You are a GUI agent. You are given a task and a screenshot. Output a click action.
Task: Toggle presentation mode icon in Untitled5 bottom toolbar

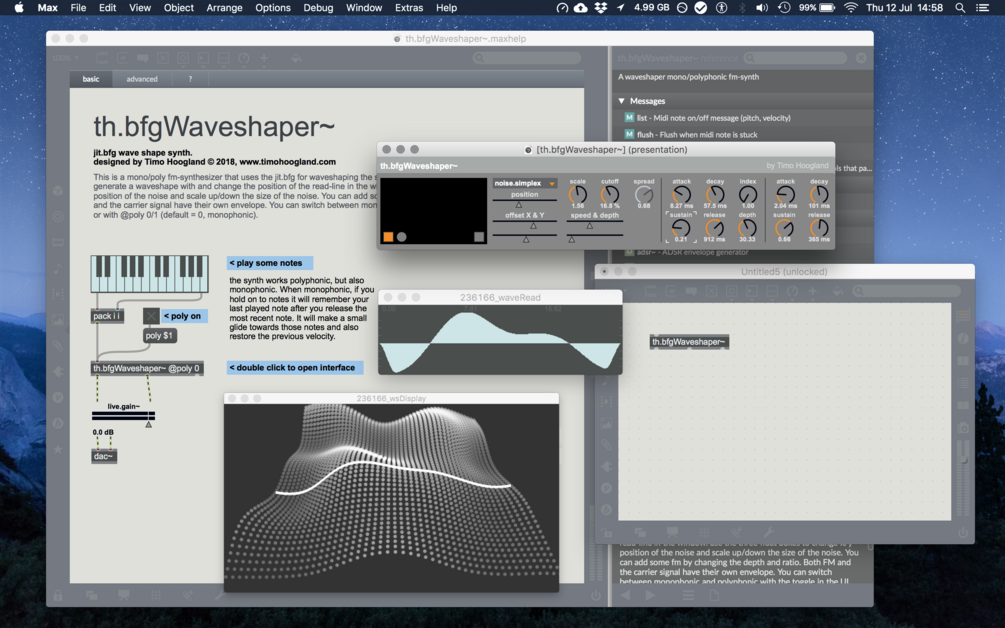(672, 532)
